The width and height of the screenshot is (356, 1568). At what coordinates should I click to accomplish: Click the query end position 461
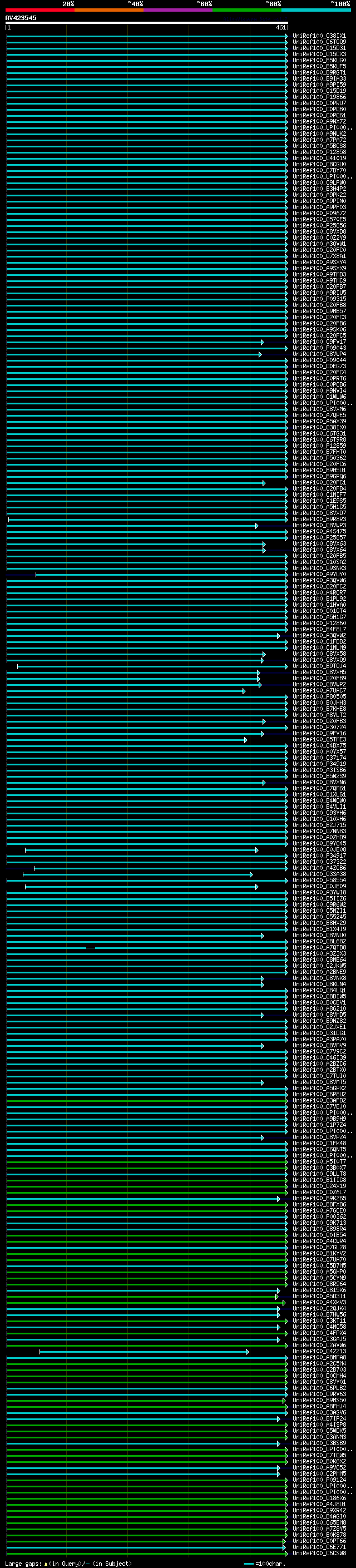pyautogui.click(x=280, y=27)
